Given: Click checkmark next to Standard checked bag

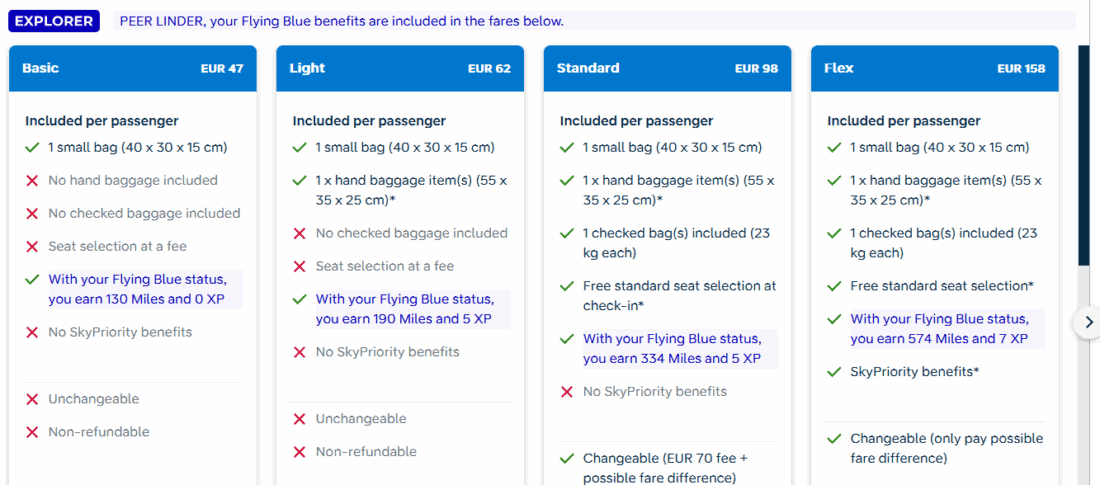Looking at the screenshot, I should click(x=567, y=233).
